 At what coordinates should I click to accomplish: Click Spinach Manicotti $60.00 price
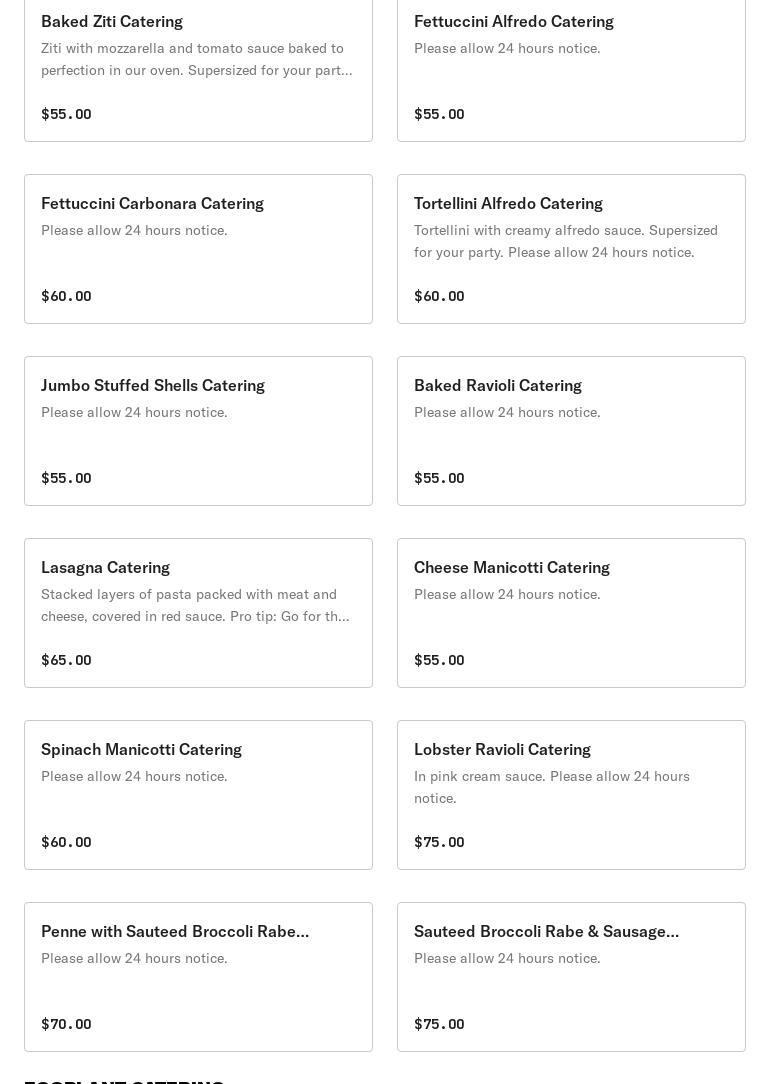coord(66,842)
